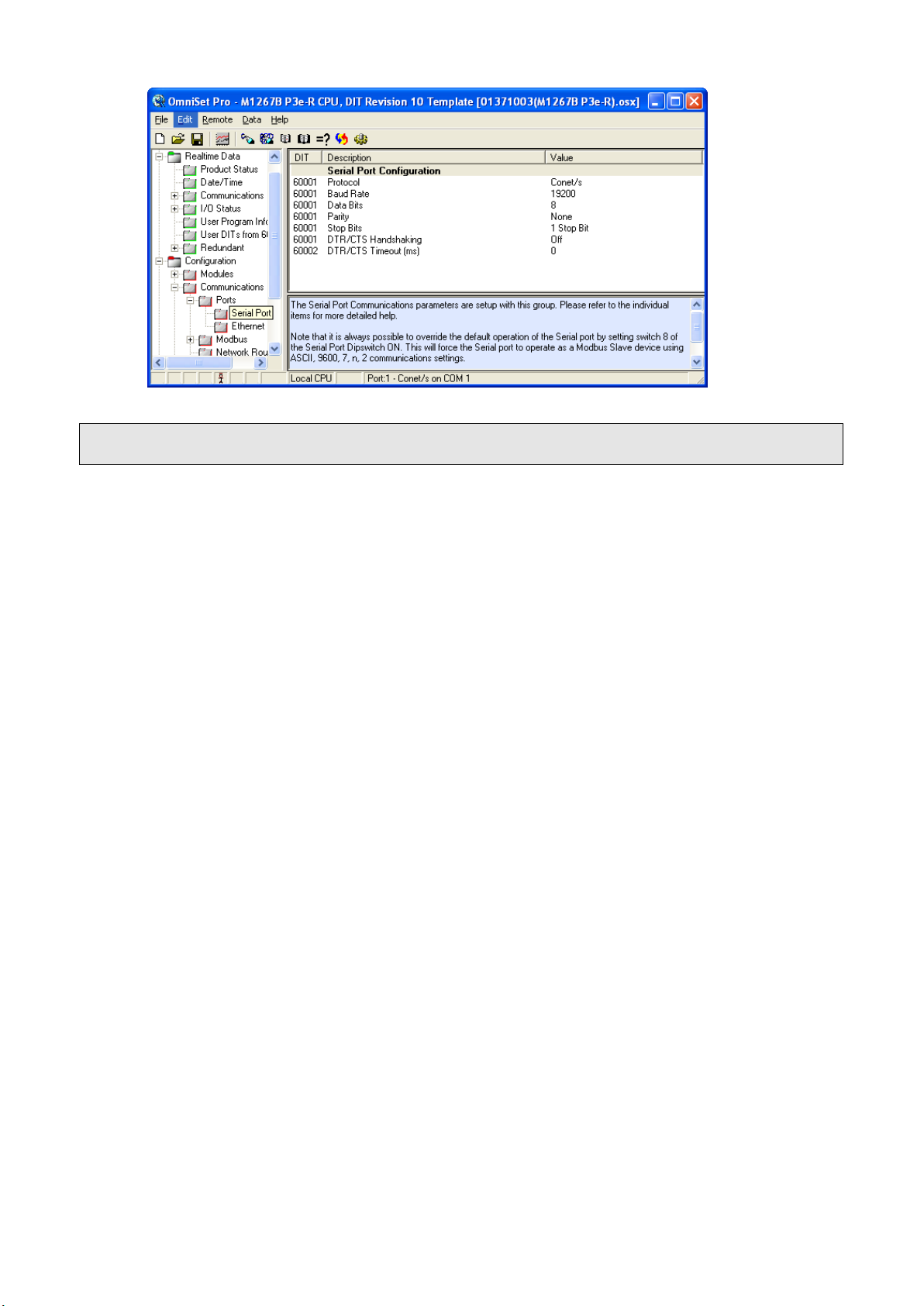
Task: Select the Baud Rate row
Action: pyautogui.click(x=496, y=195)
